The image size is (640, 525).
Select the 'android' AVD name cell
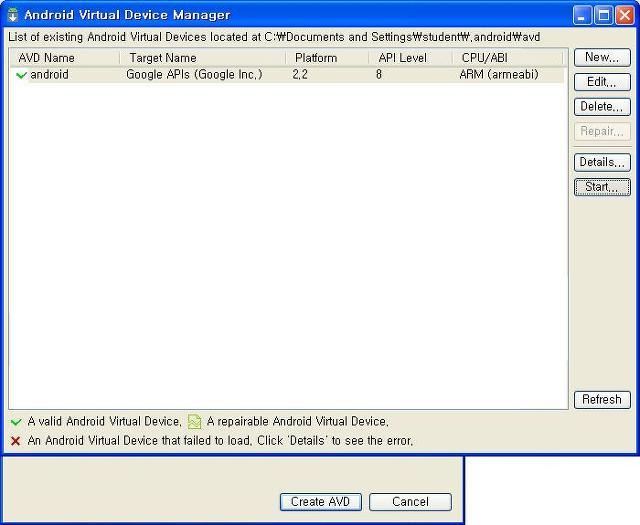[49, 75]
